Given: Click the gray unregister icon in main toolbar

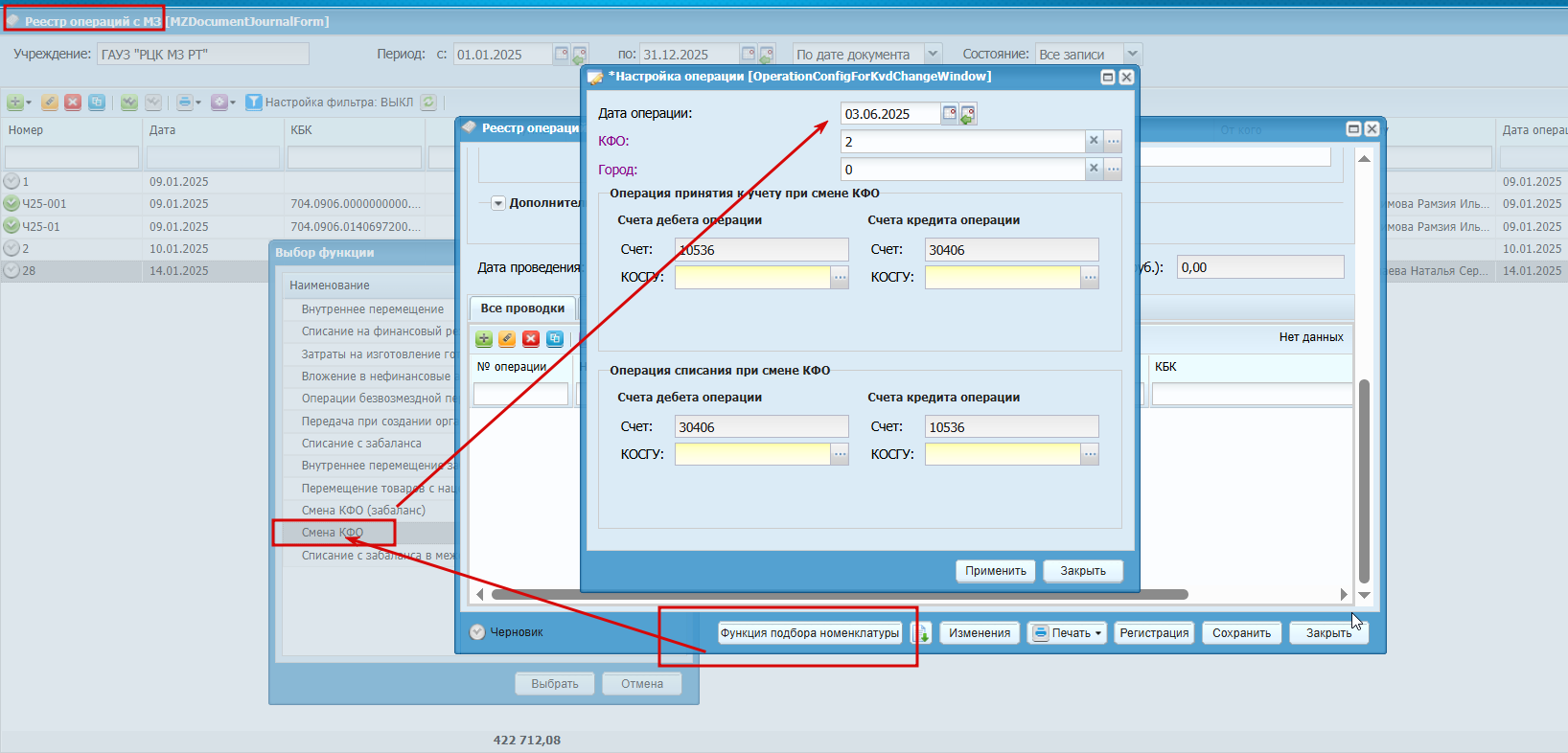Looking at the screenshot, I should 153,103.
